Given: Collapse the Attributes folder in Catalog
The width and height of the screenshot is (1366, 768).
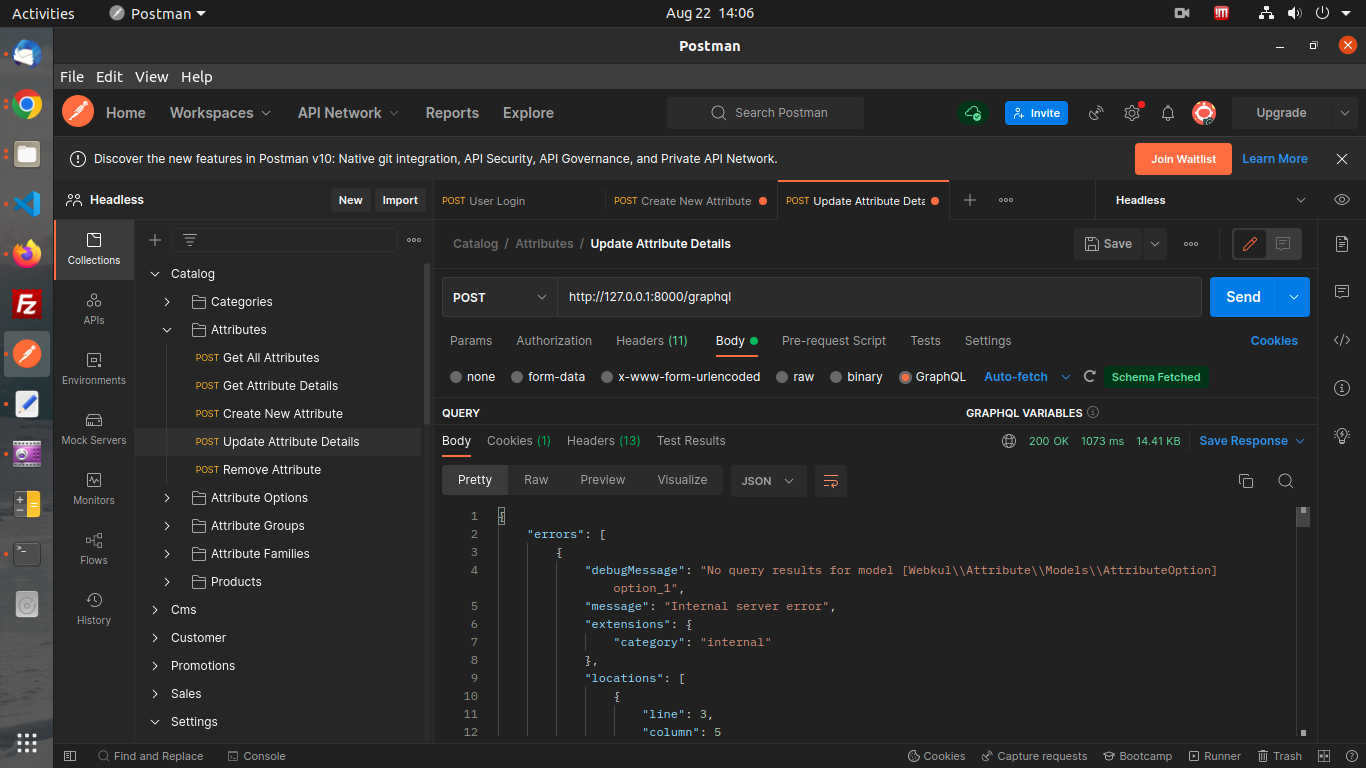Looking at the screenshot, I should click(167, 329).
